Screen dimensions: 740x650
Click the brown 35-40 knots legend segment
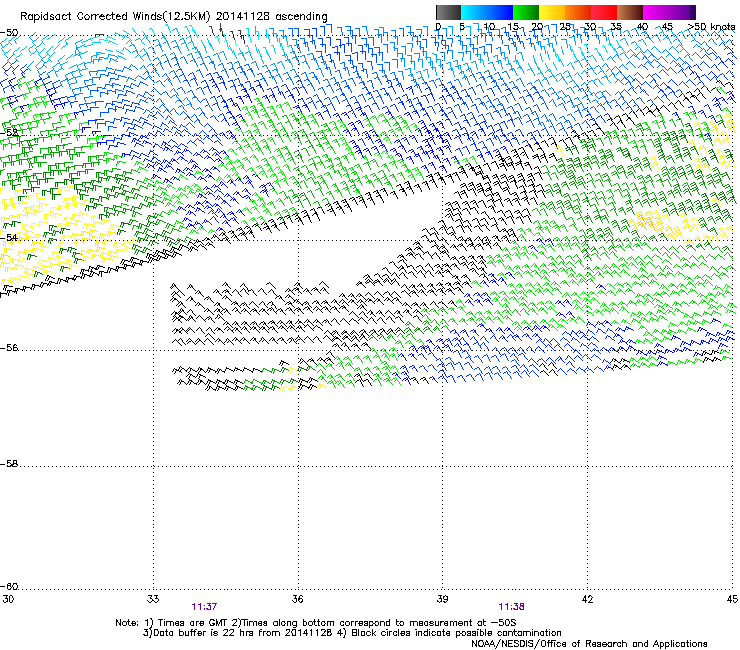pyautogui.click(x=630, y=12)
